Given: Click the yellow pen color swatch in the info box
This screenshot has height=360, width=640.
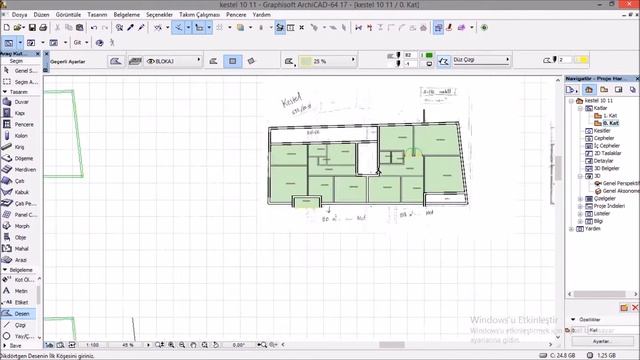Looking at the screenshot, I should pos(581,60).
